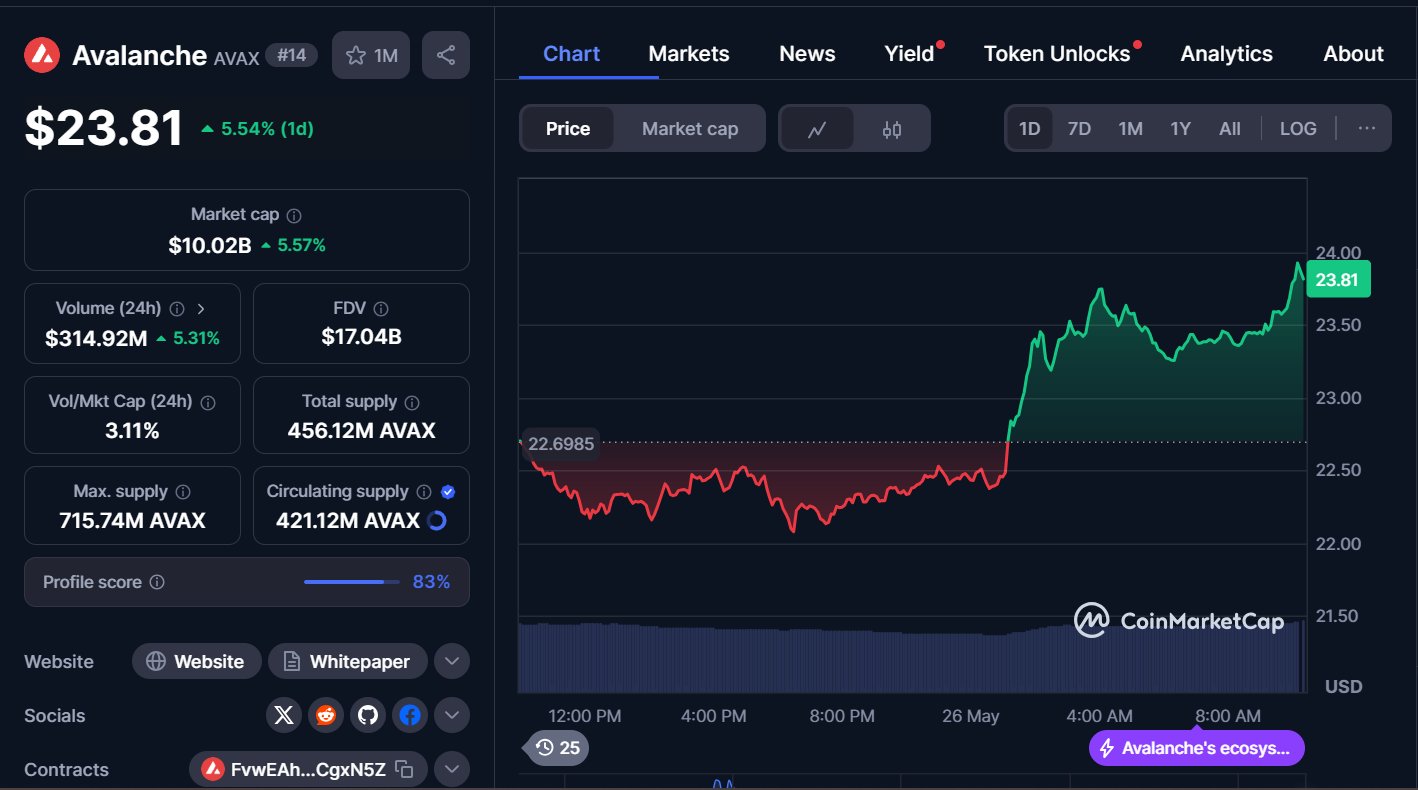Click the 5.54% (1d) change value
This screenshot has width=1418, height=790.
267,129
